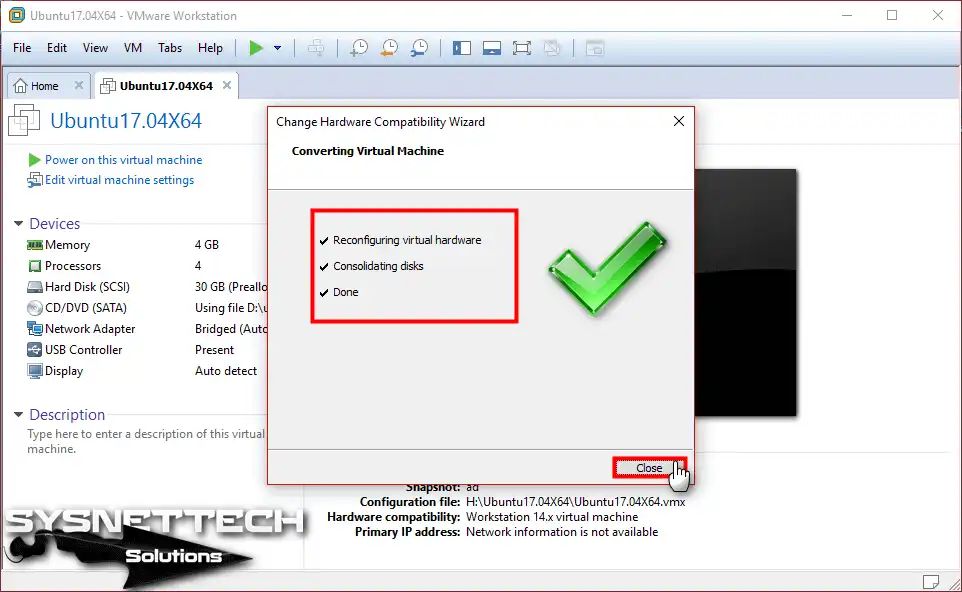Collapse the Description section triangle
This screenshot has height=592, width=962.
click(18, 415)
